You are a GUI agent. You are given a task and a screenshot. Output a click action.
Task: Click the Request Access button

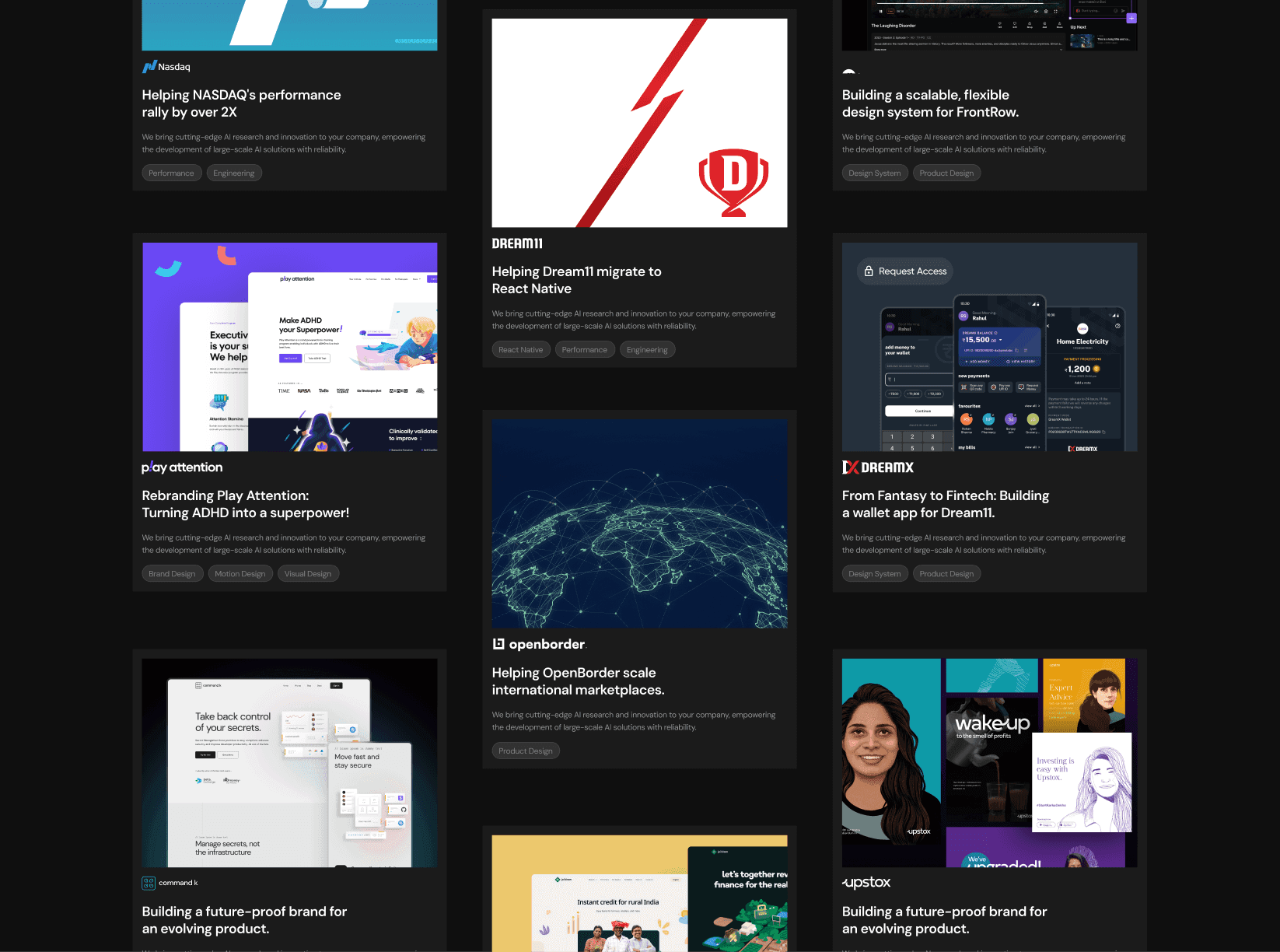pos(905,271)
